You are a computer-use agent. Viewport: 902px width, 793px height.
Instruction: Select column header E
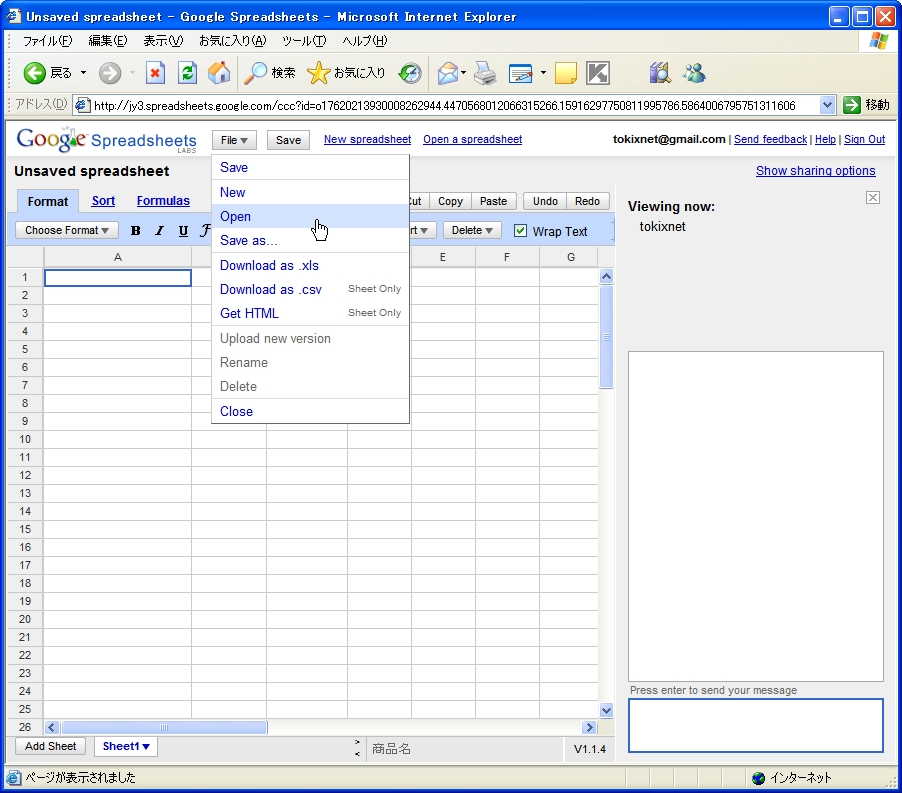point(443,257)
